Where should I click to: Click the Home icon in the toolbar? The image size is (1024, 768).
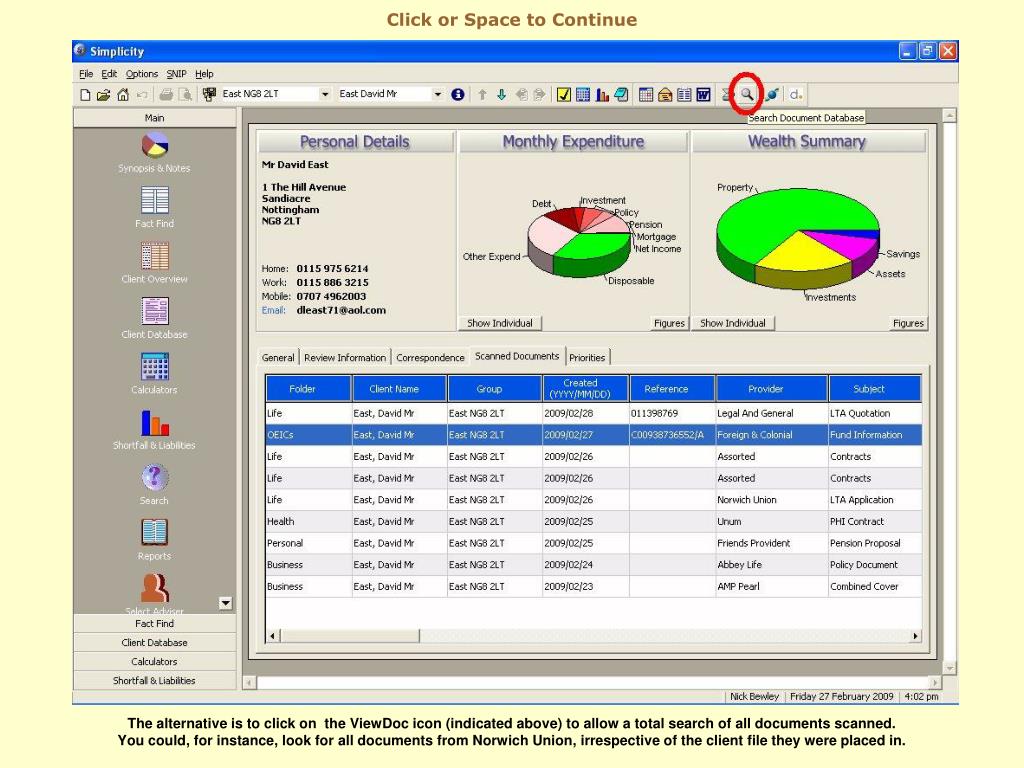(123, 95)
